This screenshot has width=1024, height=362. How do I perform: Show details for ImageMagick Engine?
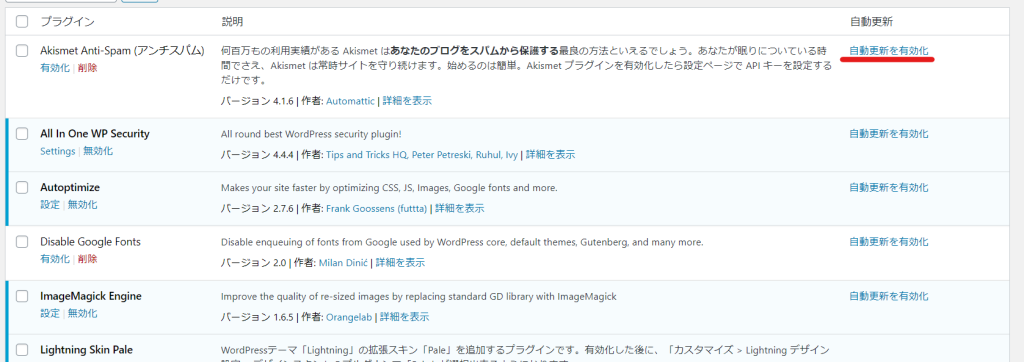(x=404, y=317)
